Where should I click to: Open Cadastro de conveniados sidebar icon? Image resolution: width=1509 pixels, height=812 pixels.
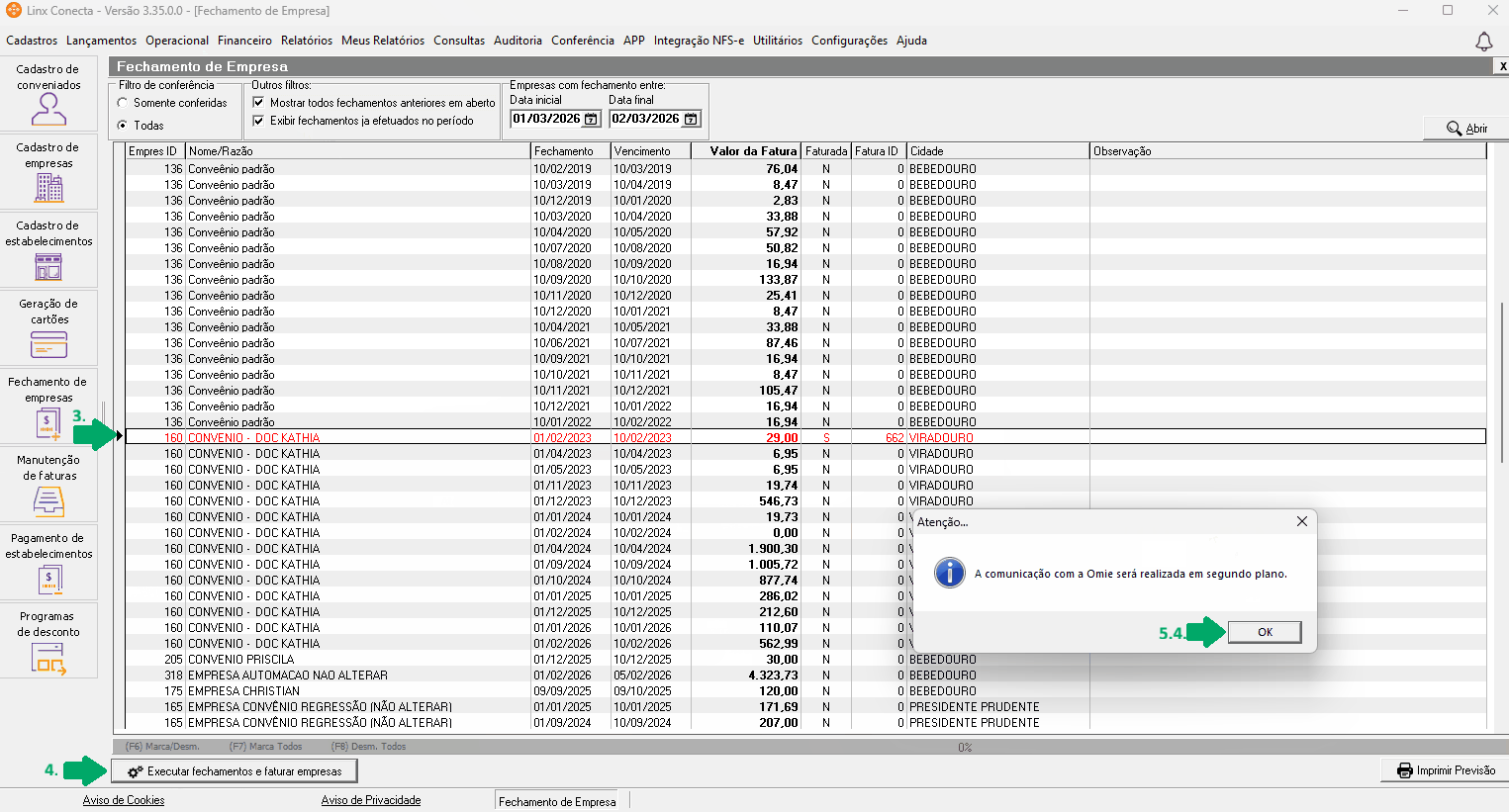coord(48,108)
